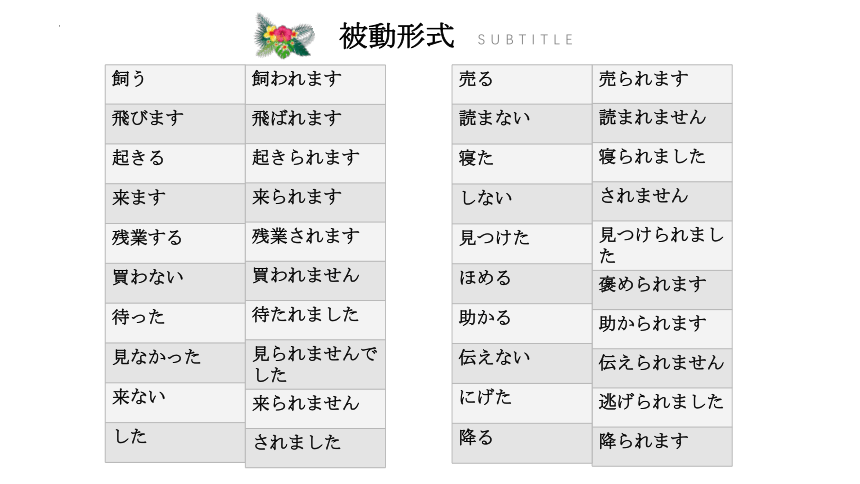Viewport: 860px width, 484px height.
Task: Select the しない table cell
Action: point(522,204)
